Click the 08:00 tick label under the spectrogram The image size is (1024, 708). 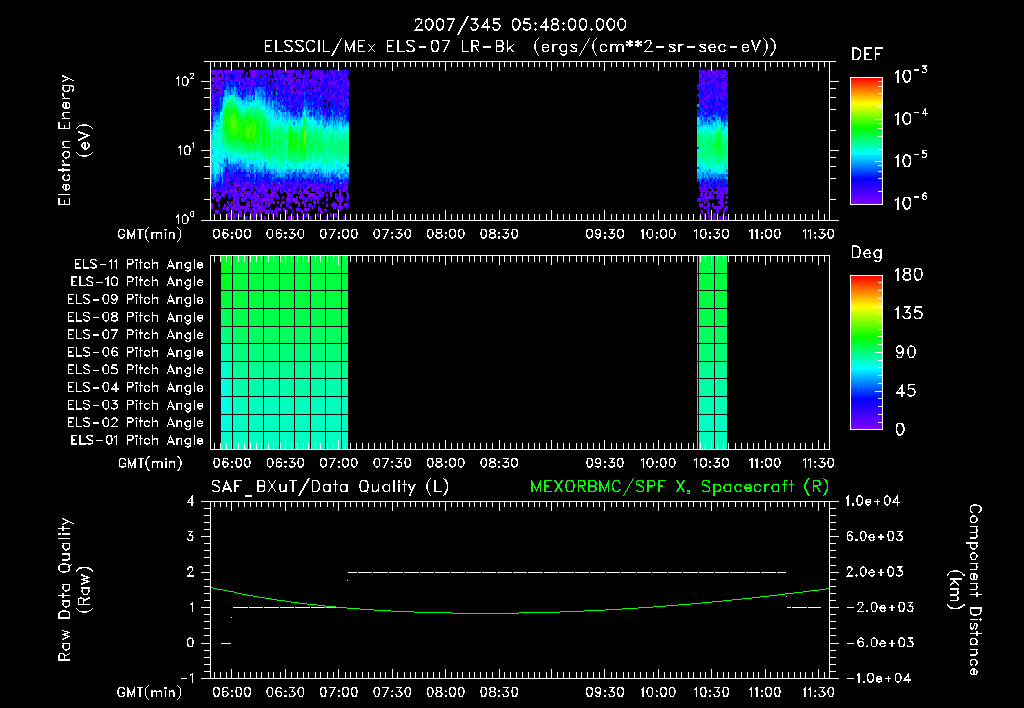click(445, 234)
